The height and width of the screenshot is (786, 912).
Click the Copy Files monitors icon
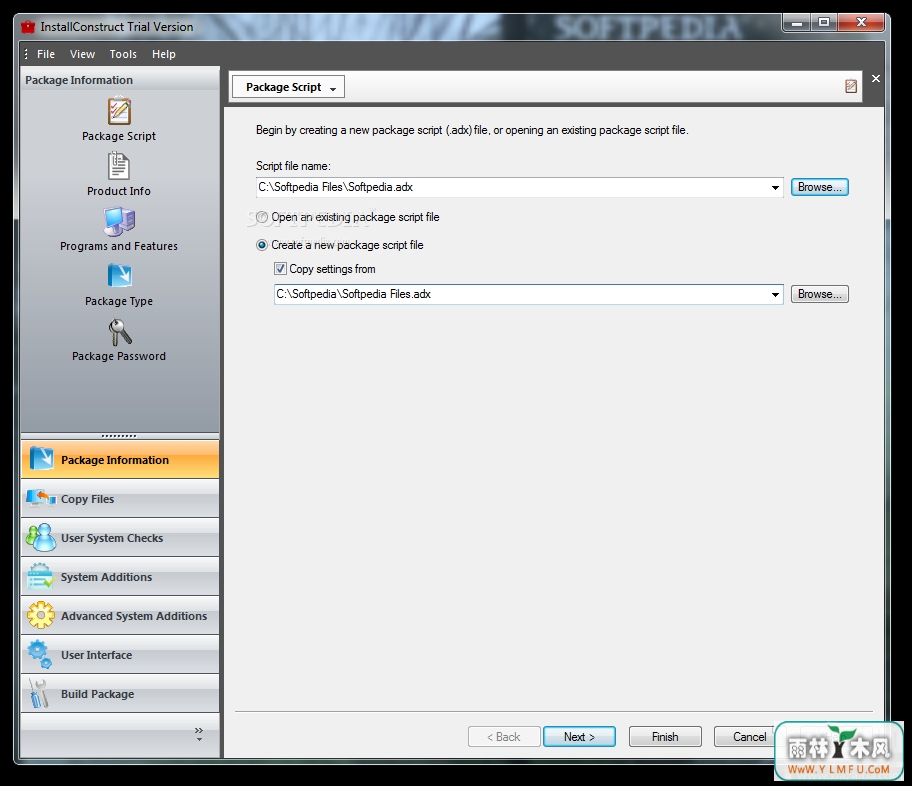pyautogui.click(x=41, y=499)
